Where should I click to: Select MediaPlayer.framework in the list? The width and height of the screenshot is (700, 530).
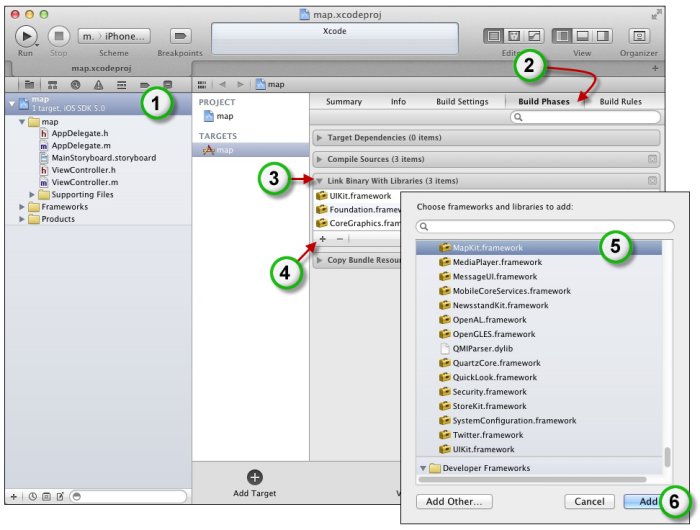(538, 262)
